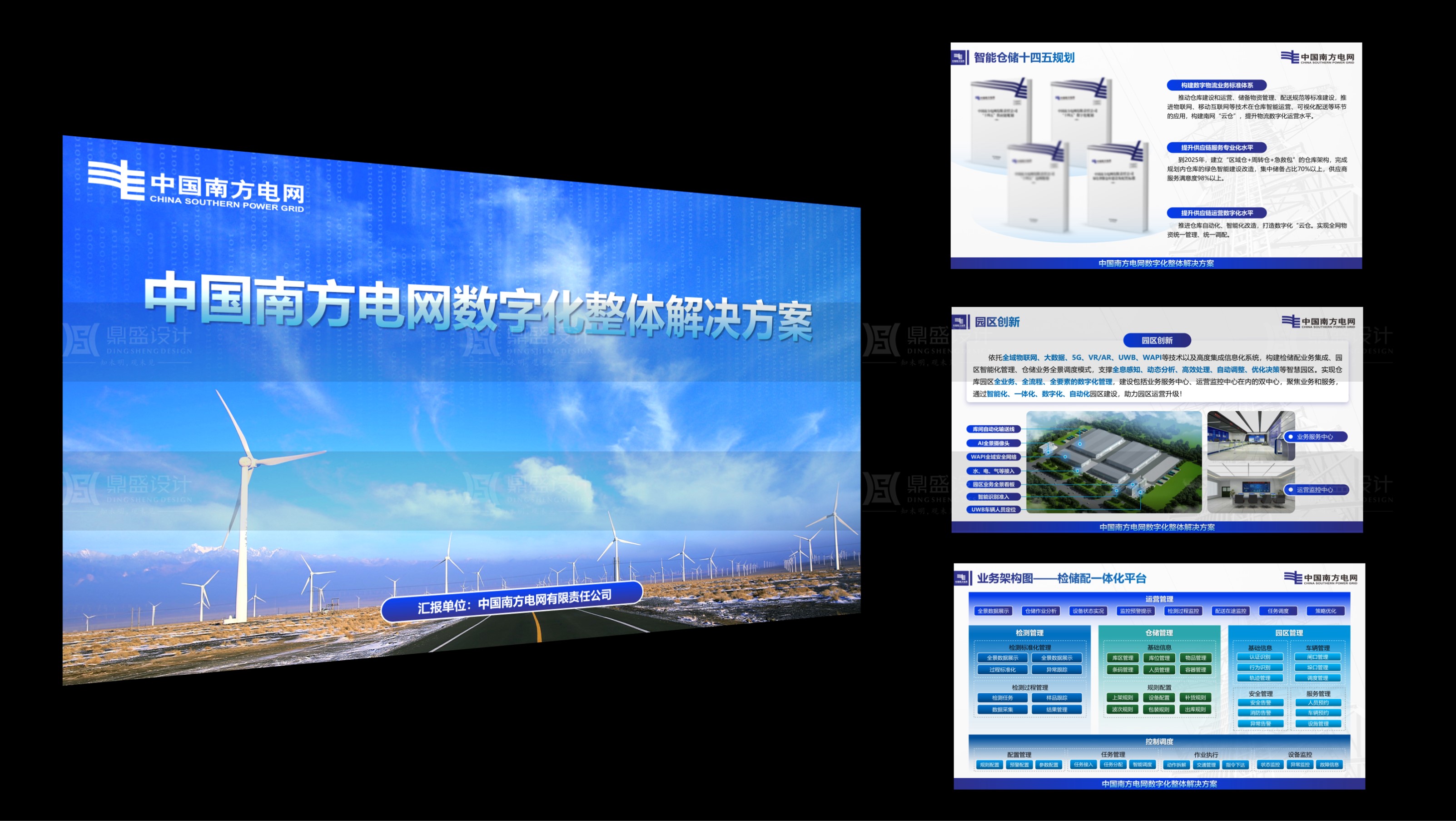Click the 业务服务中心 label pill
This screenshot has height=821, width=1456.
pyautogui.click(x=1316, y=437)
